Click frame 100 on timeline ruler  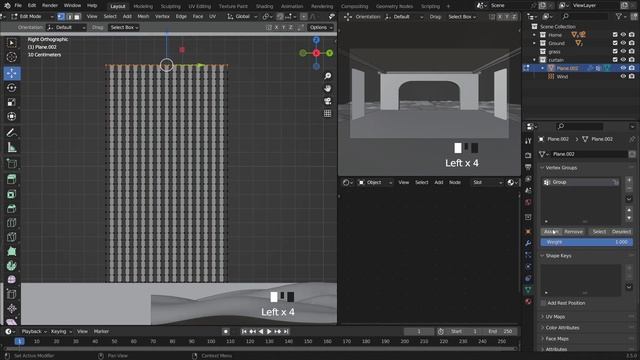[x=211, y=342]
